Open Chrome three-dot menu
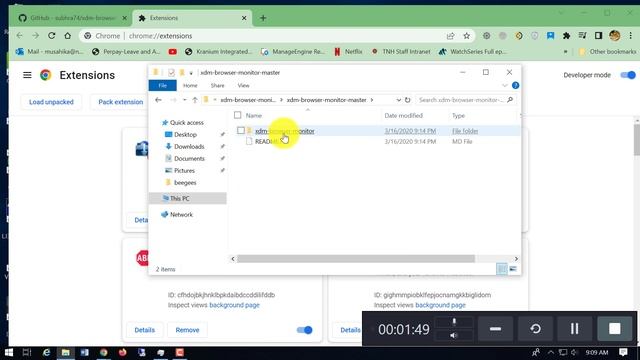Image resolution: width=640 pixels, height=360 pixels. point(630,36)
